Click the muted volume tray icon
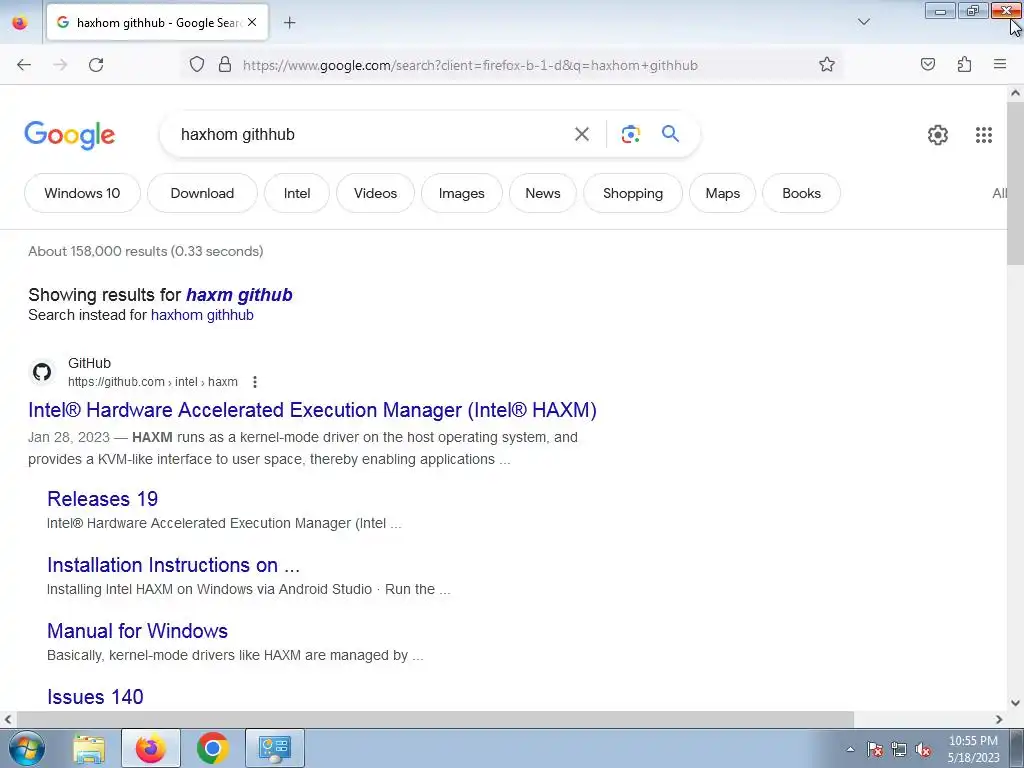 coord(923,749)
